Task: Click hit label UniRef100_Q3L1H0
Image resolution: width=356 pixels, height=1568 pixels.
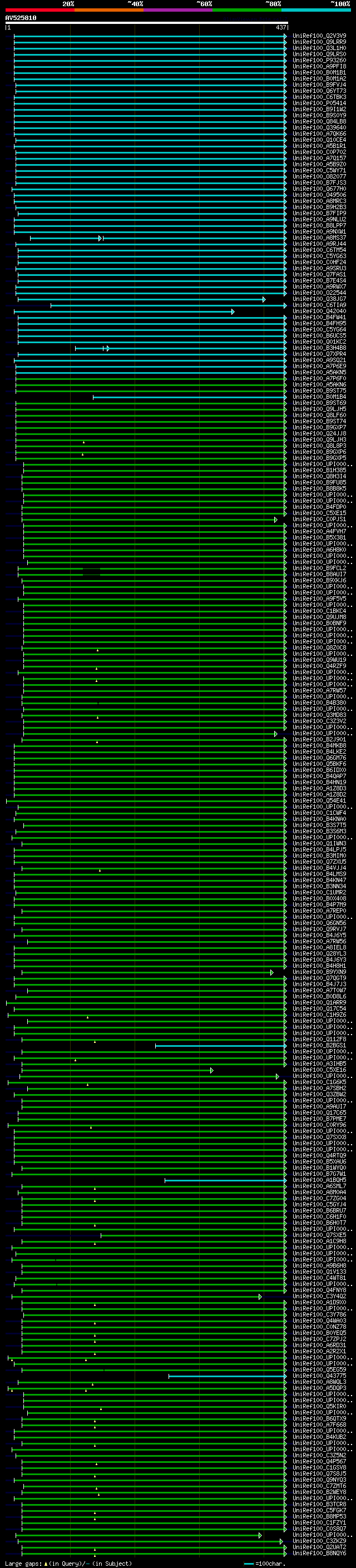Action: point(319,48)
